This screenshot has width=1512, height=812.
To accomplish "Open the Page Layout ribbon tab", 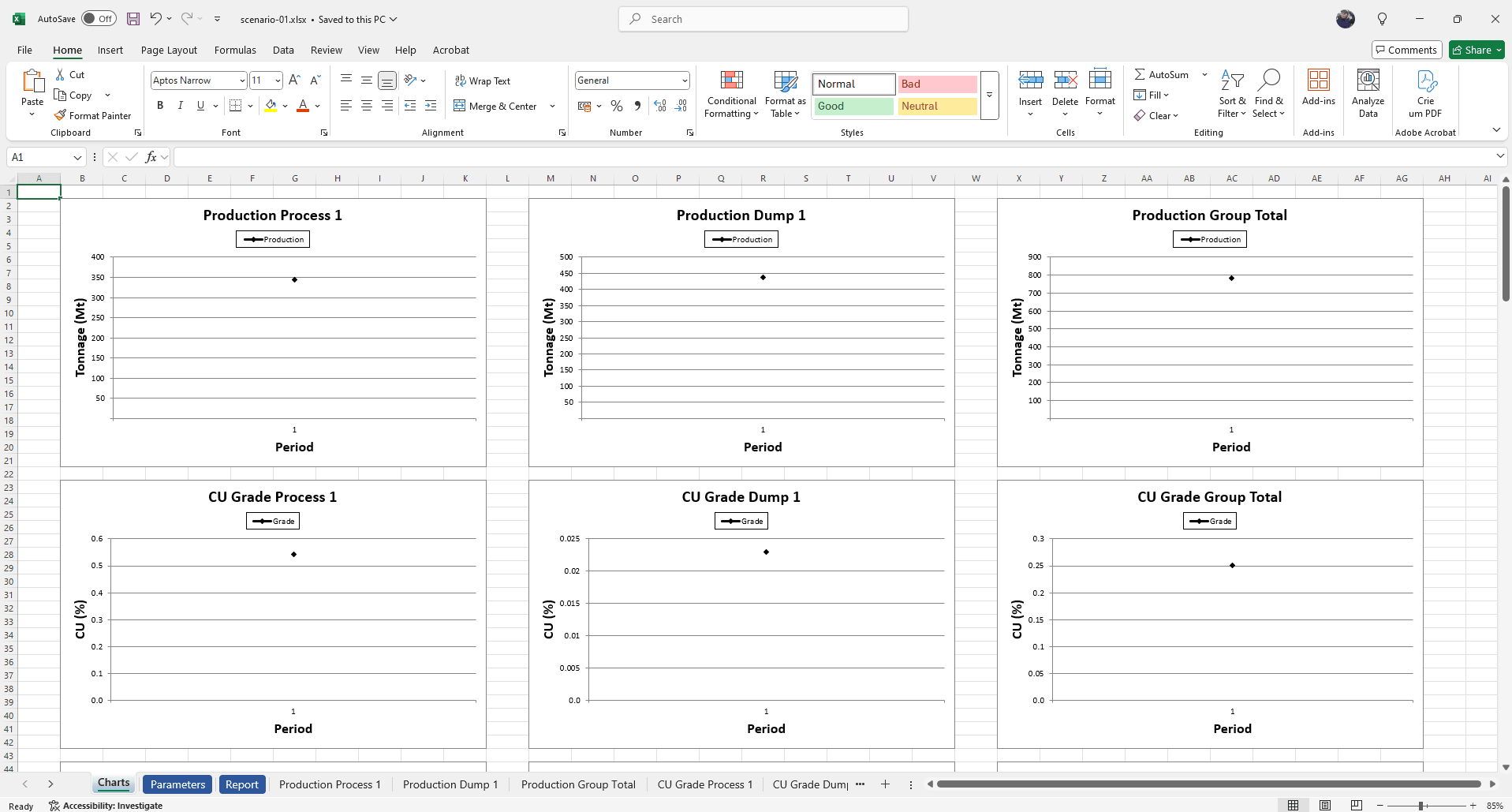I will tap(169, 50).
